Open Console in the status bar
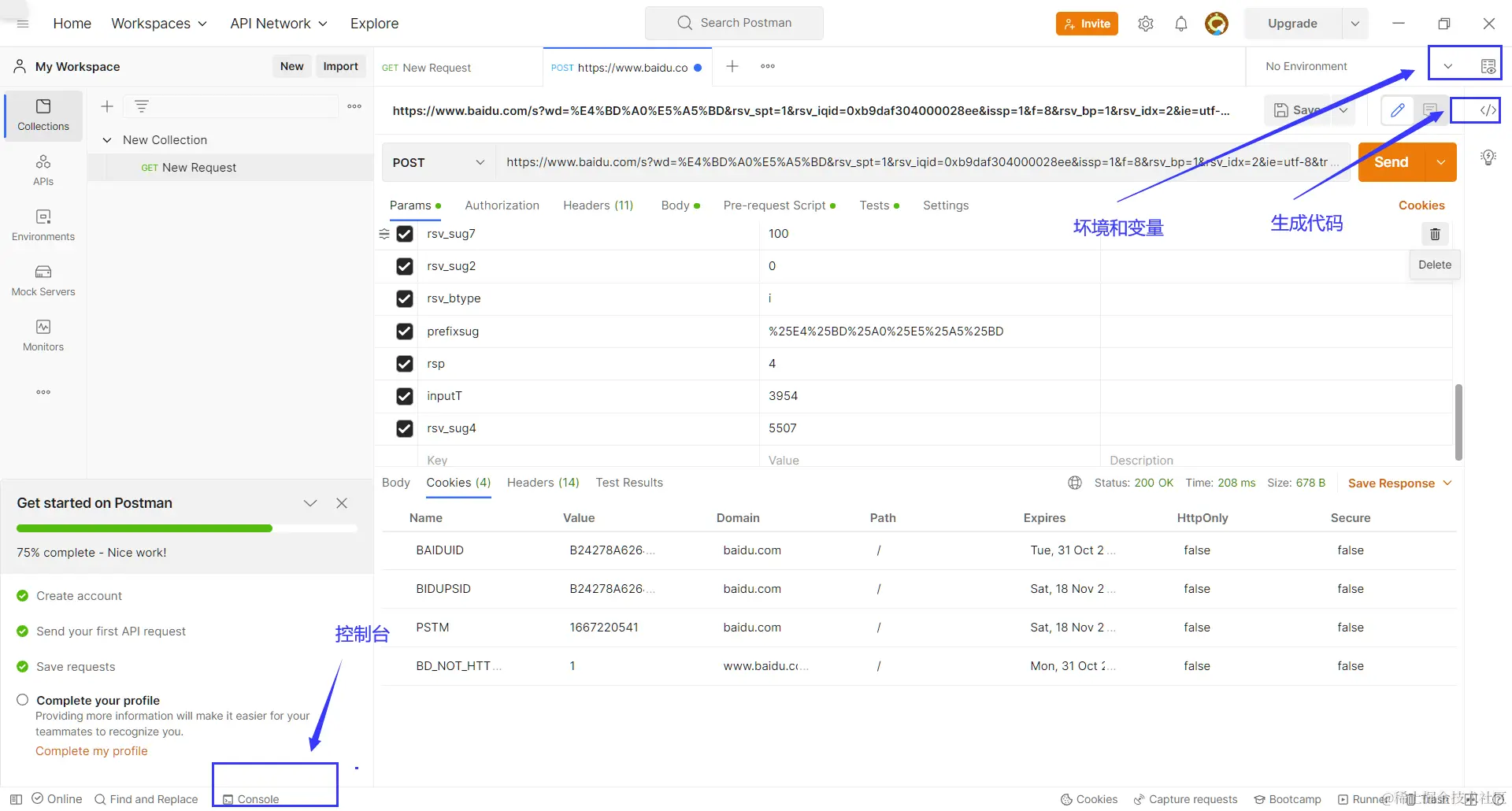1512x811 pixels. (250, 799)
